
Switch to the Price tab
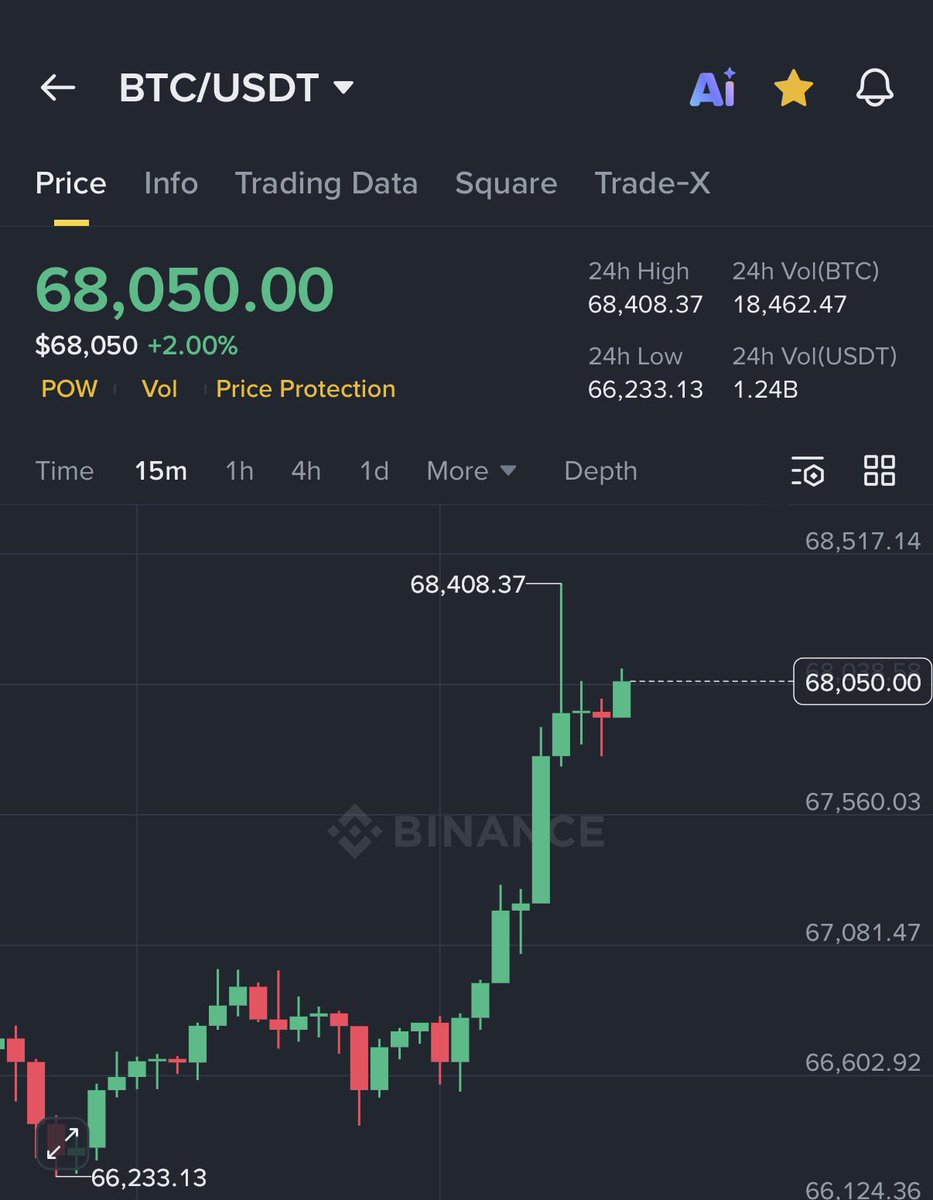point(71,184)
